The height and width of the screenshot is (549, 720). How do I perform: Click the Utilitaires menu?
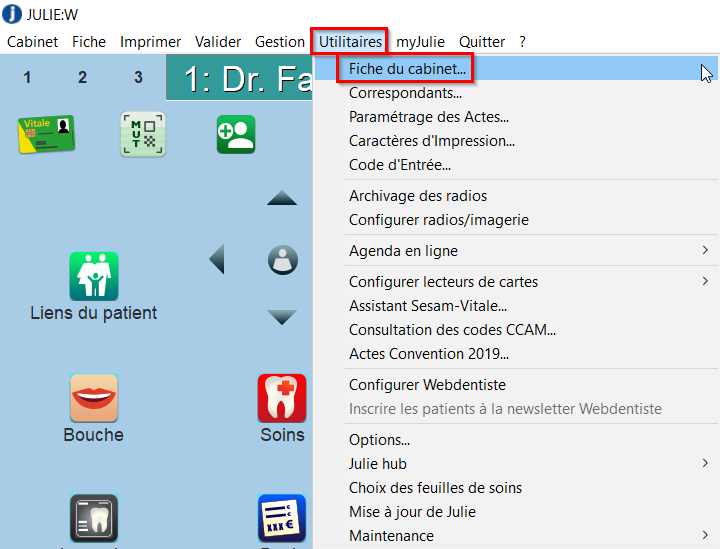pos(350,42)
